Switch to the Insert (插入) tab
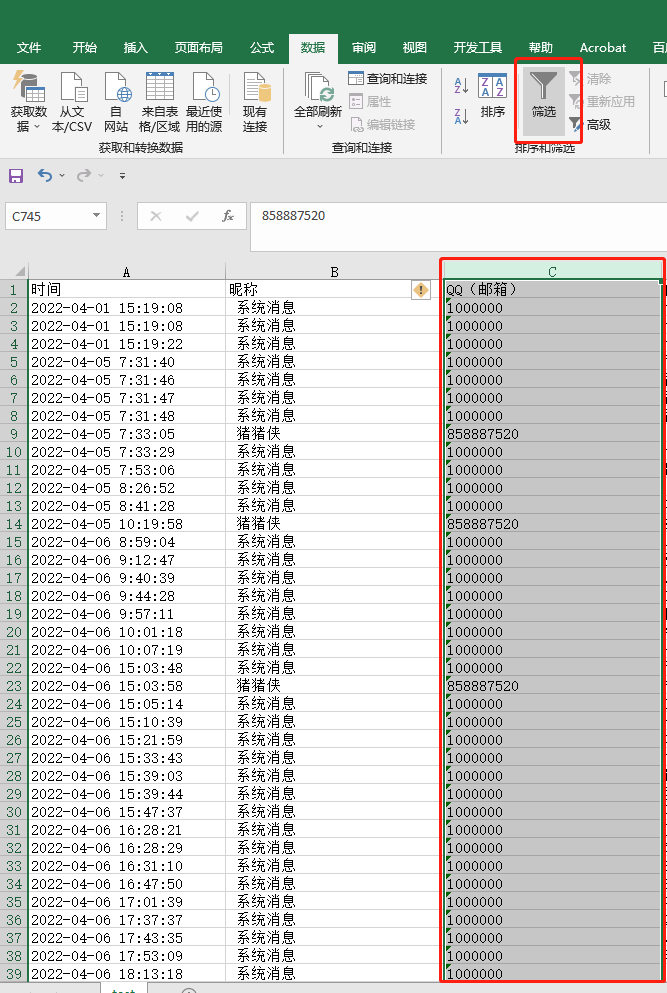Image resolution: width=667 pixels, height=993 pixels. [136, 47]
